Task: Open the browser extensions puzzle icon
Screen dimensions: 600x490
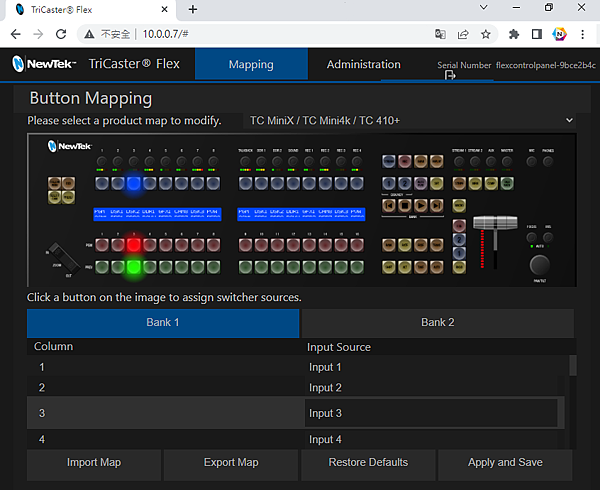Action: pos(514,34)
